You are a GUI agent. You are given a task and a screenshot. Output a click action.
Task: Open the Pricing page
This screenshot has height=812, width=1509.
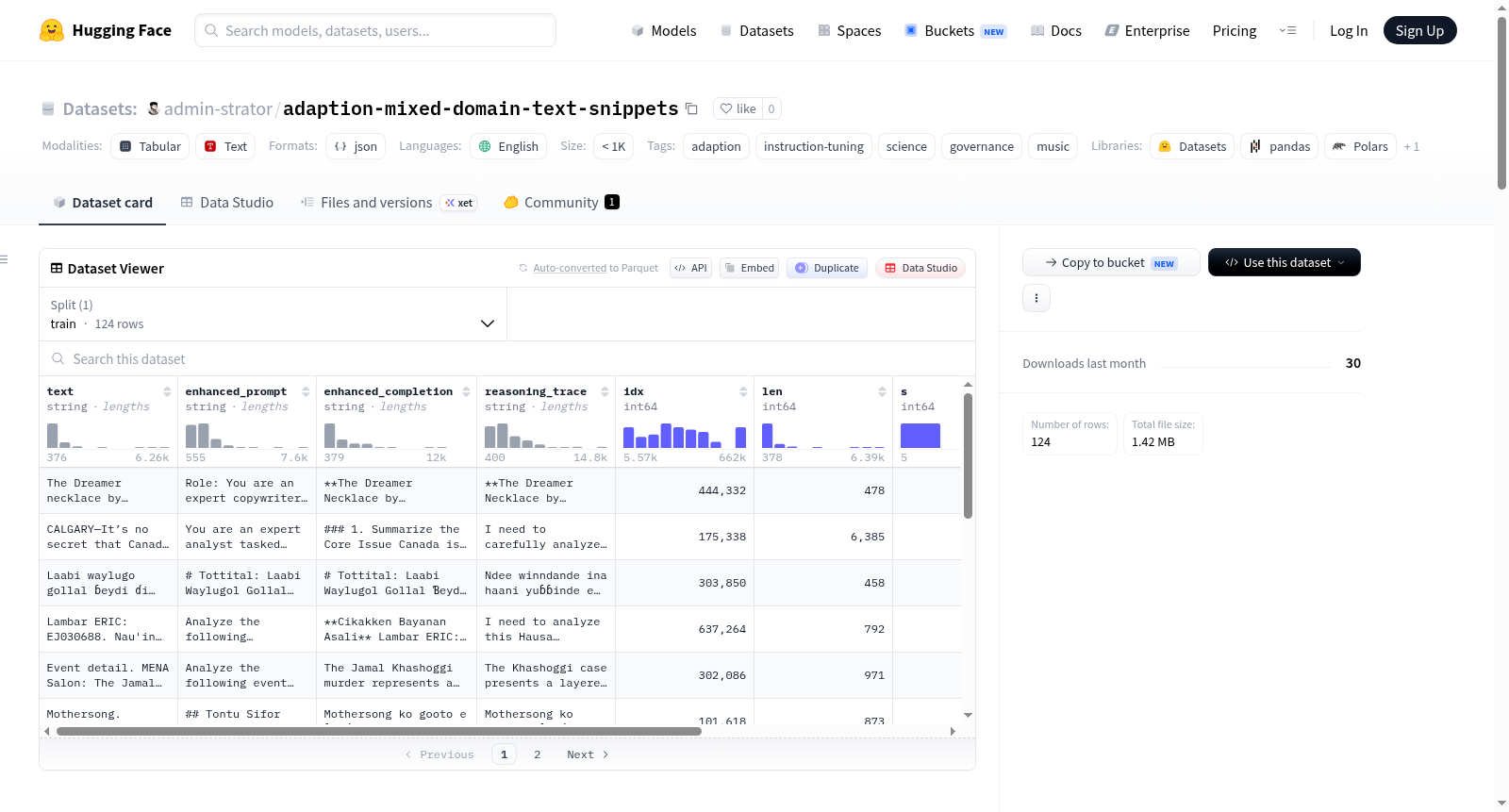[1235, 30]
